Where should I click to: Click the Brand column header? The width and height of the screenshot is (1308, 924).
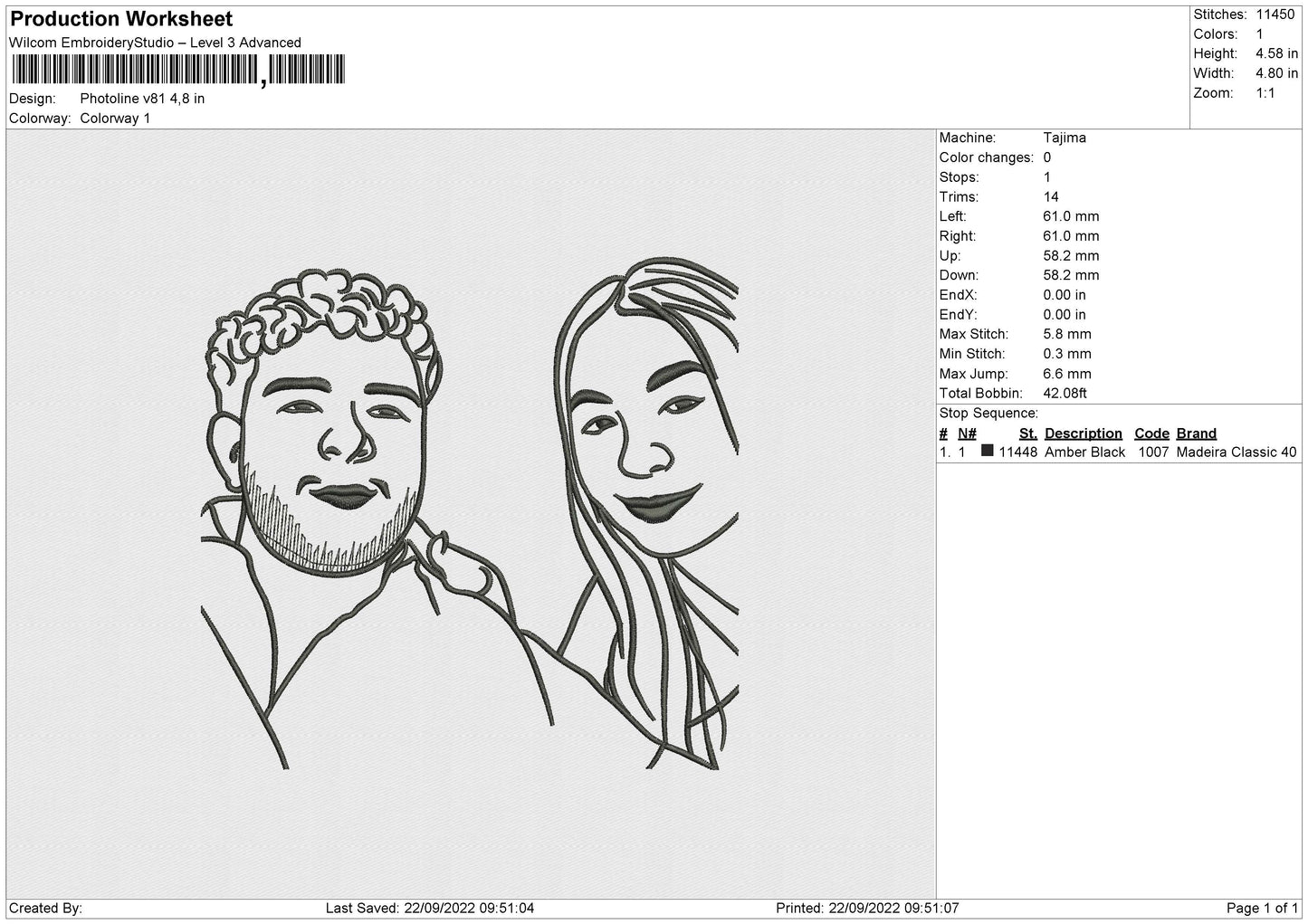[1197, 433]
